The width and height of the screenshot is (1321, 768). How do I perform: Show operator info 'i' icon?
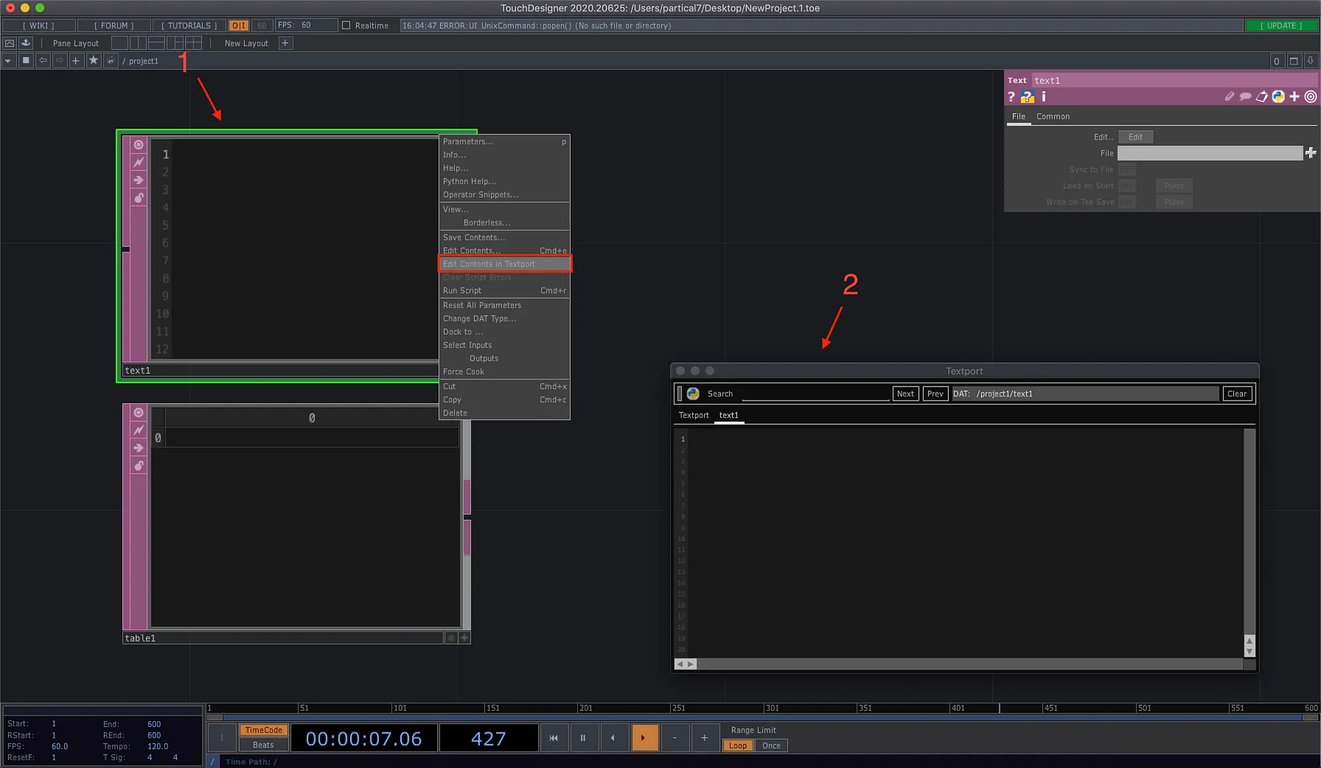(x=1044, y=97)
